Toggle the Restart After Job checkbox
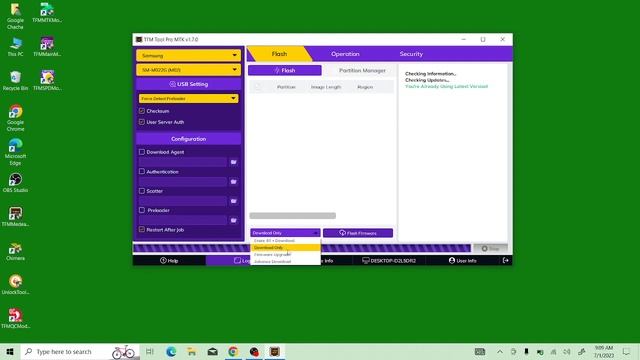 (142, 229)
